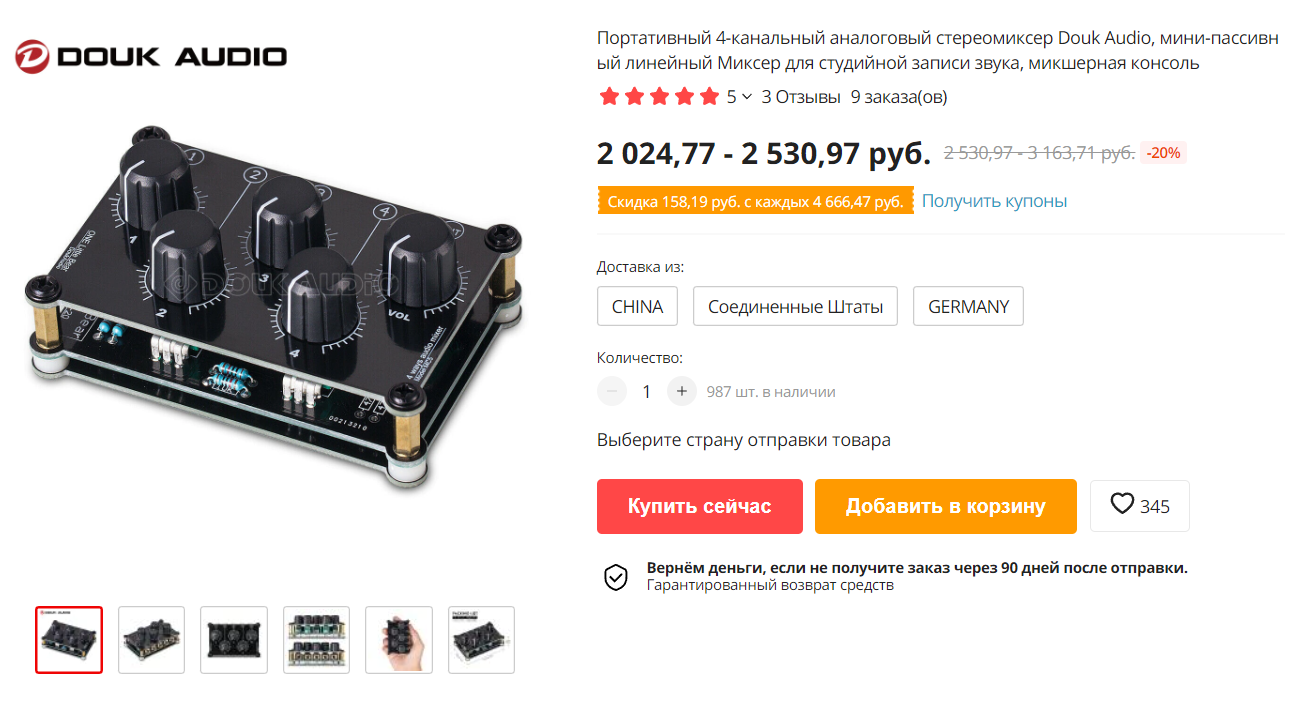This screenshot has width=1307, height=715.
Task: Select the first highlighted product thumbnail
Action: (x=69, y=640)
